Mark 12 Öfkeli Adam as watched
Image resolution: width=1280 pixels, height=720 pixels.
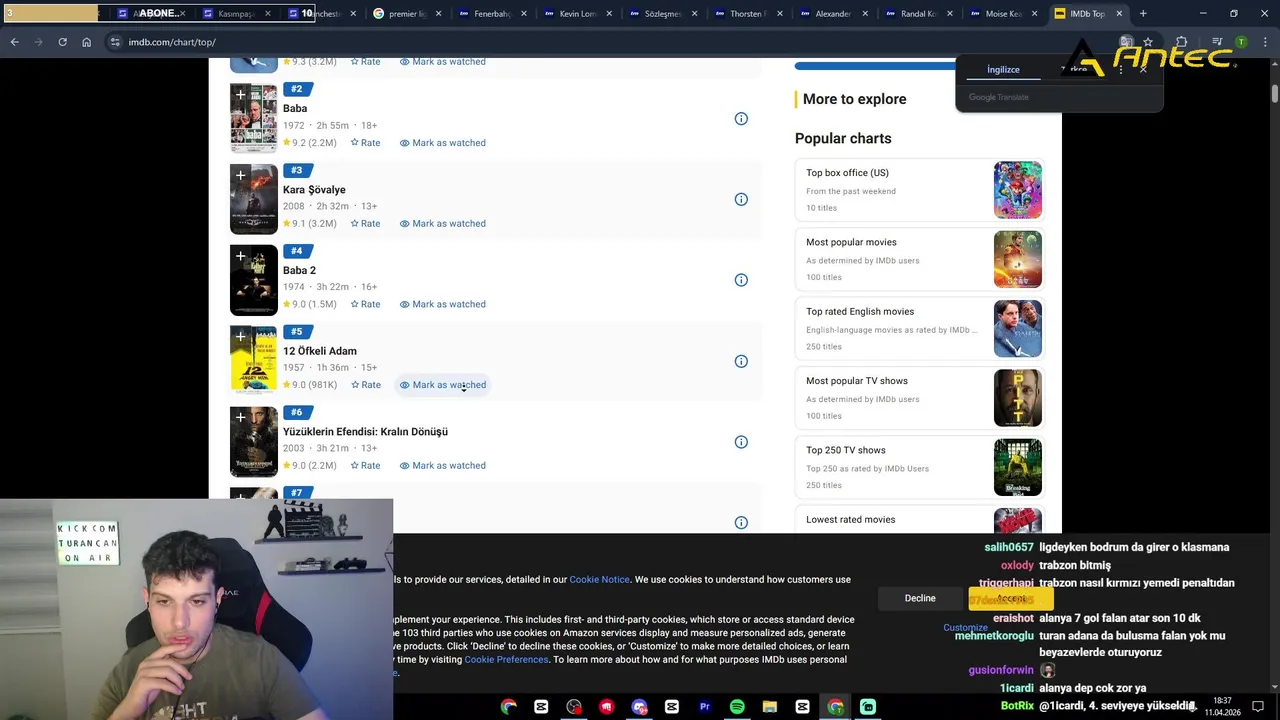pyautogui.click(x=443, y=385)
